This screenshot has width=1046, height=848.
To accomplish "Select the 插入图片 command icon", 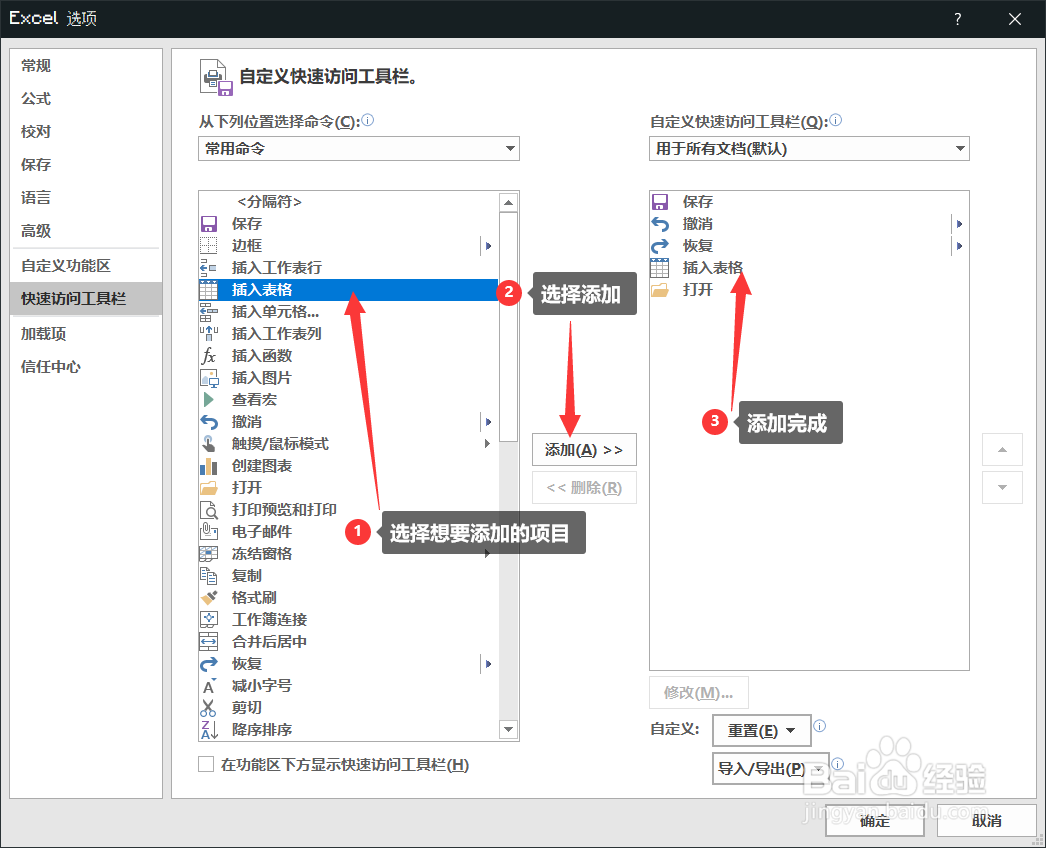I will 208,378.
